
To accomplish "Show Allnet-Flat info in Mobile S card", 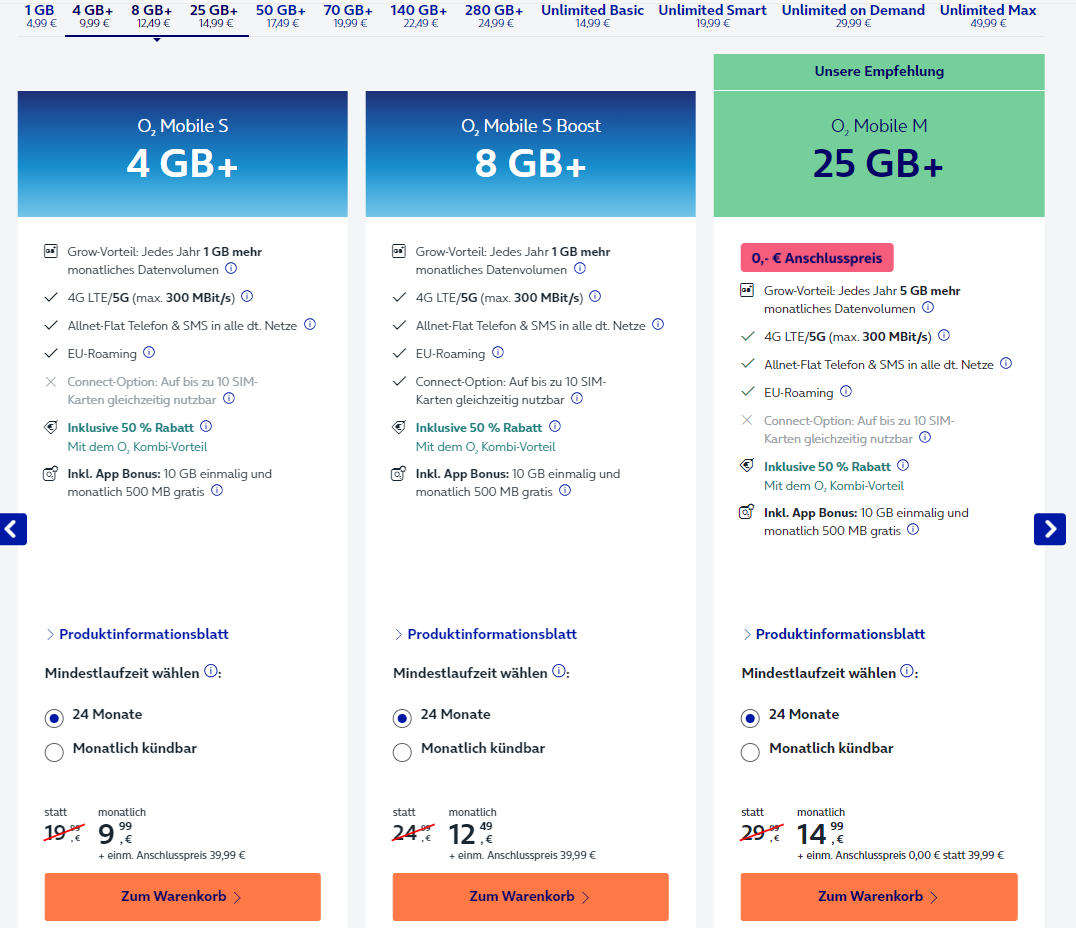I will [310, 324].
